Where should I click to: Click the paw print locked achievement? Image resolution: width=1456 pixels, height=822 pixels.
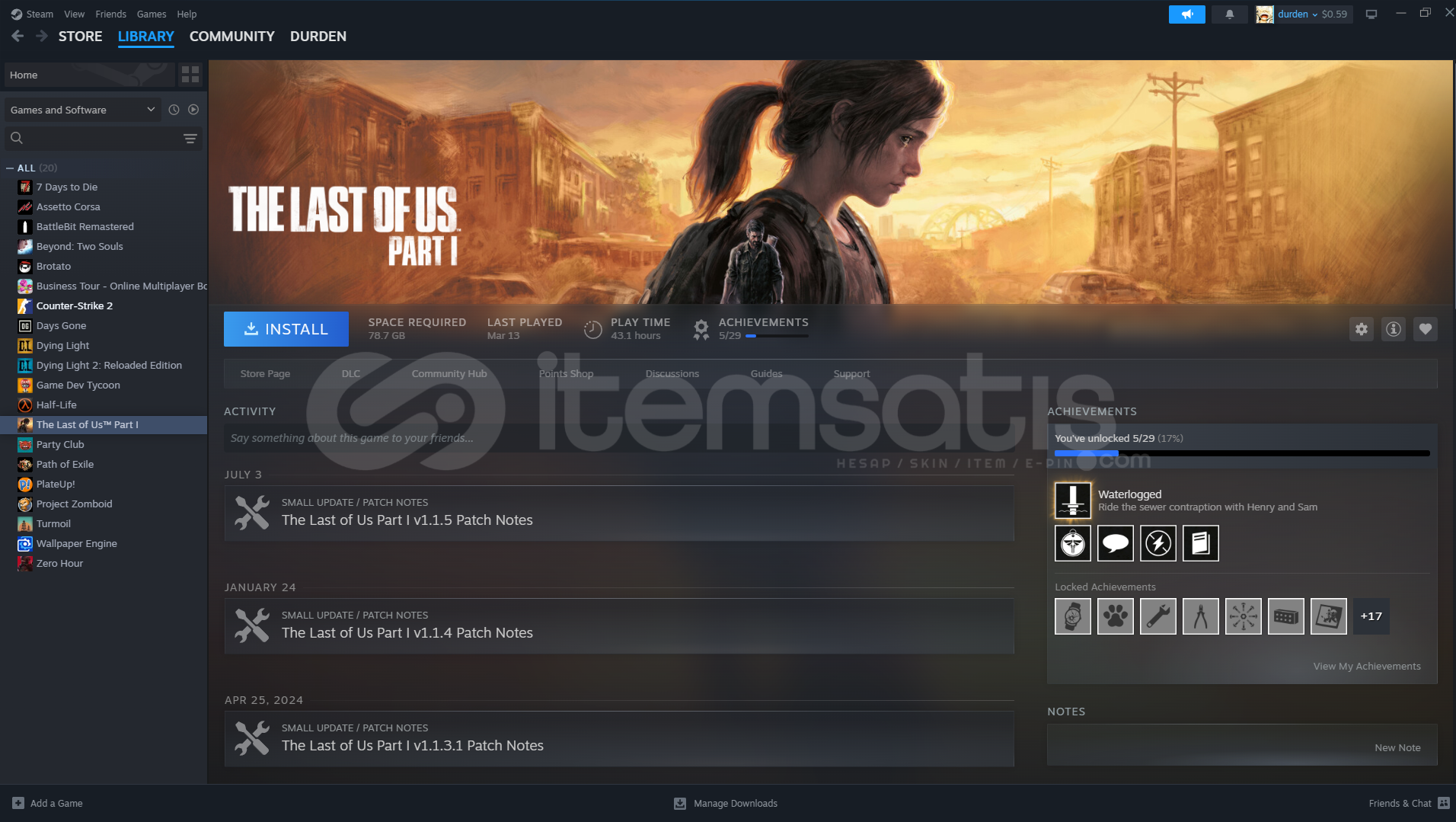(x=1116, y=616)
